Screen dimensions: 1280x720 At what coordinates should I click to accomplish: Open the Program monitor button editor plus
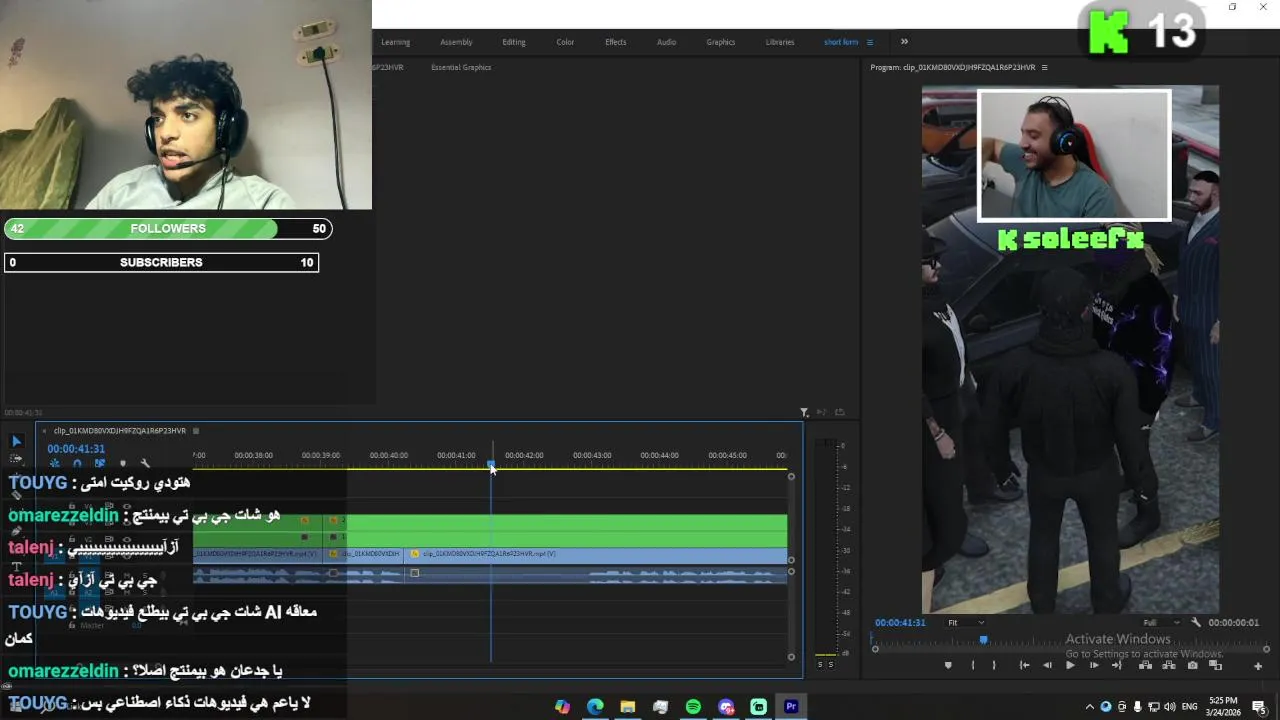[1257, 666]
